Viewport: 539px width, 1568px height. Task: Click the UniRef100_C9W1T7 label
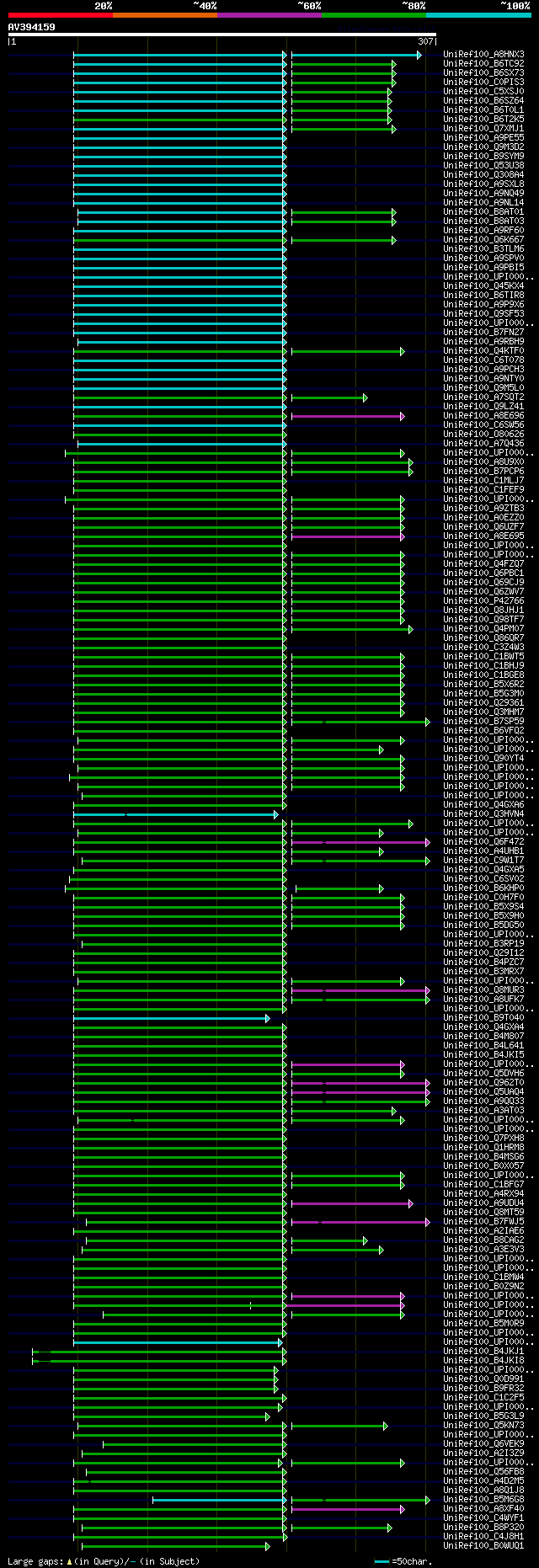coord(483,861)
